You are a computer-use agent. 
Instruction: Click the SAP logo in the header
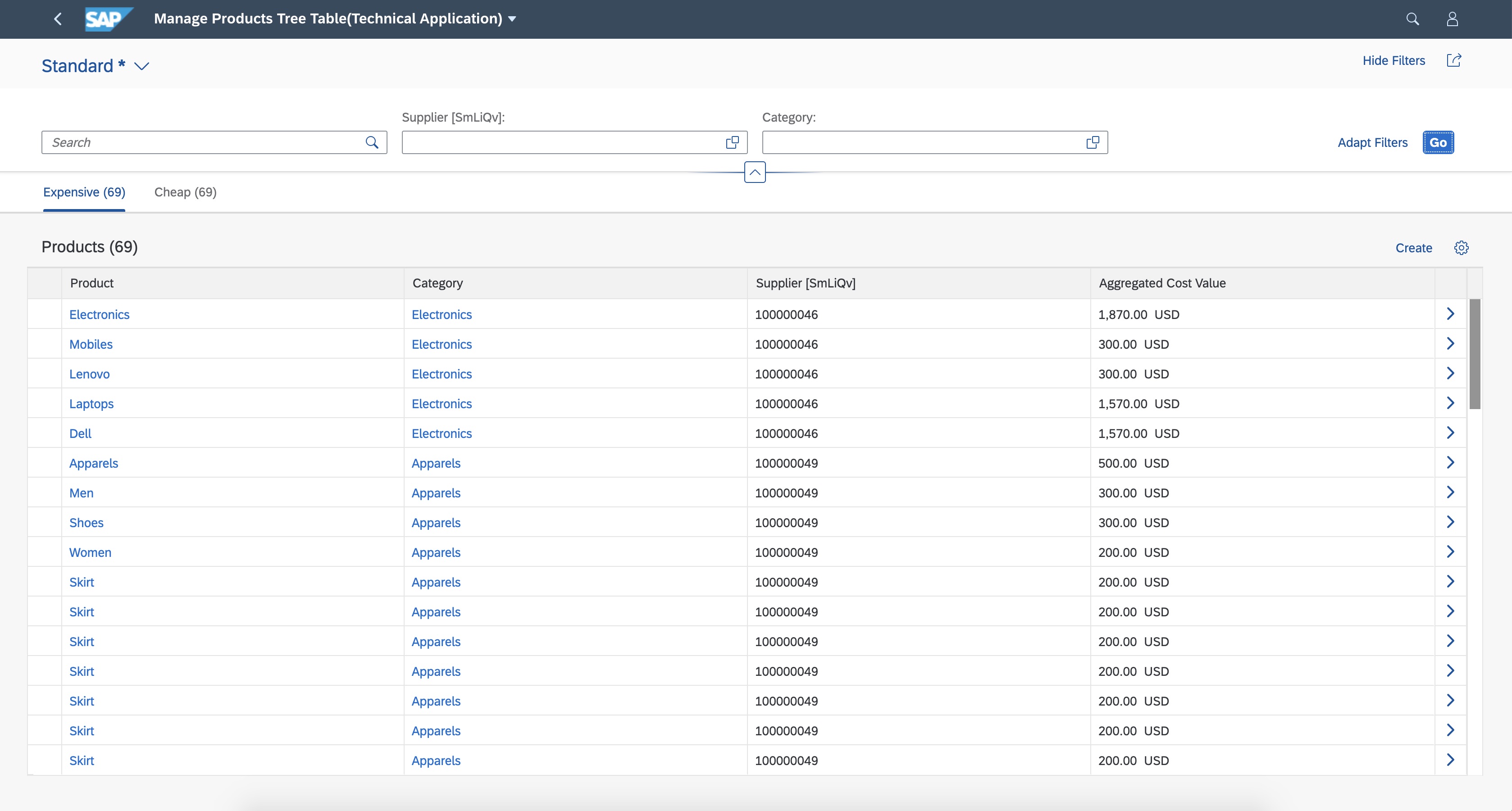(x=109, y=19)
